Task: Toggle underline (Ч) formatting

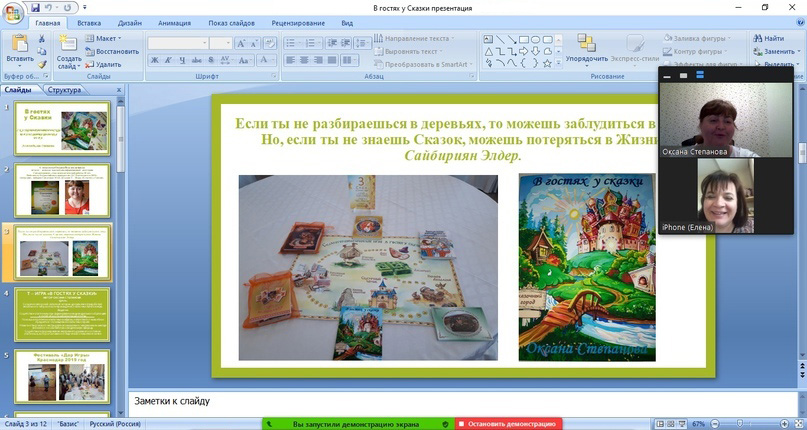Action: click(182, 60)
